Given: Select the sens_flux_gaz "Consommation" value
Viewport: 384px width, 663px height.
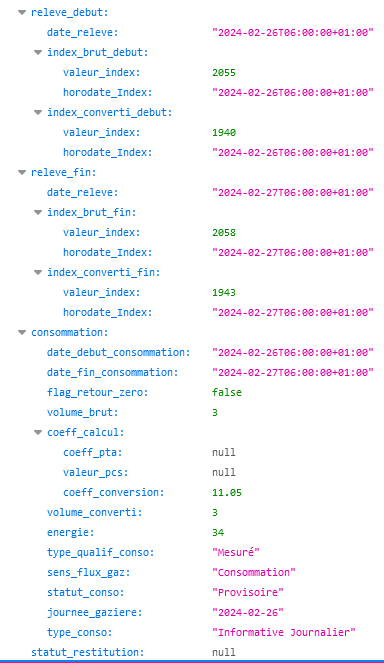Looking at the screenshot, I should pos(254,573).
